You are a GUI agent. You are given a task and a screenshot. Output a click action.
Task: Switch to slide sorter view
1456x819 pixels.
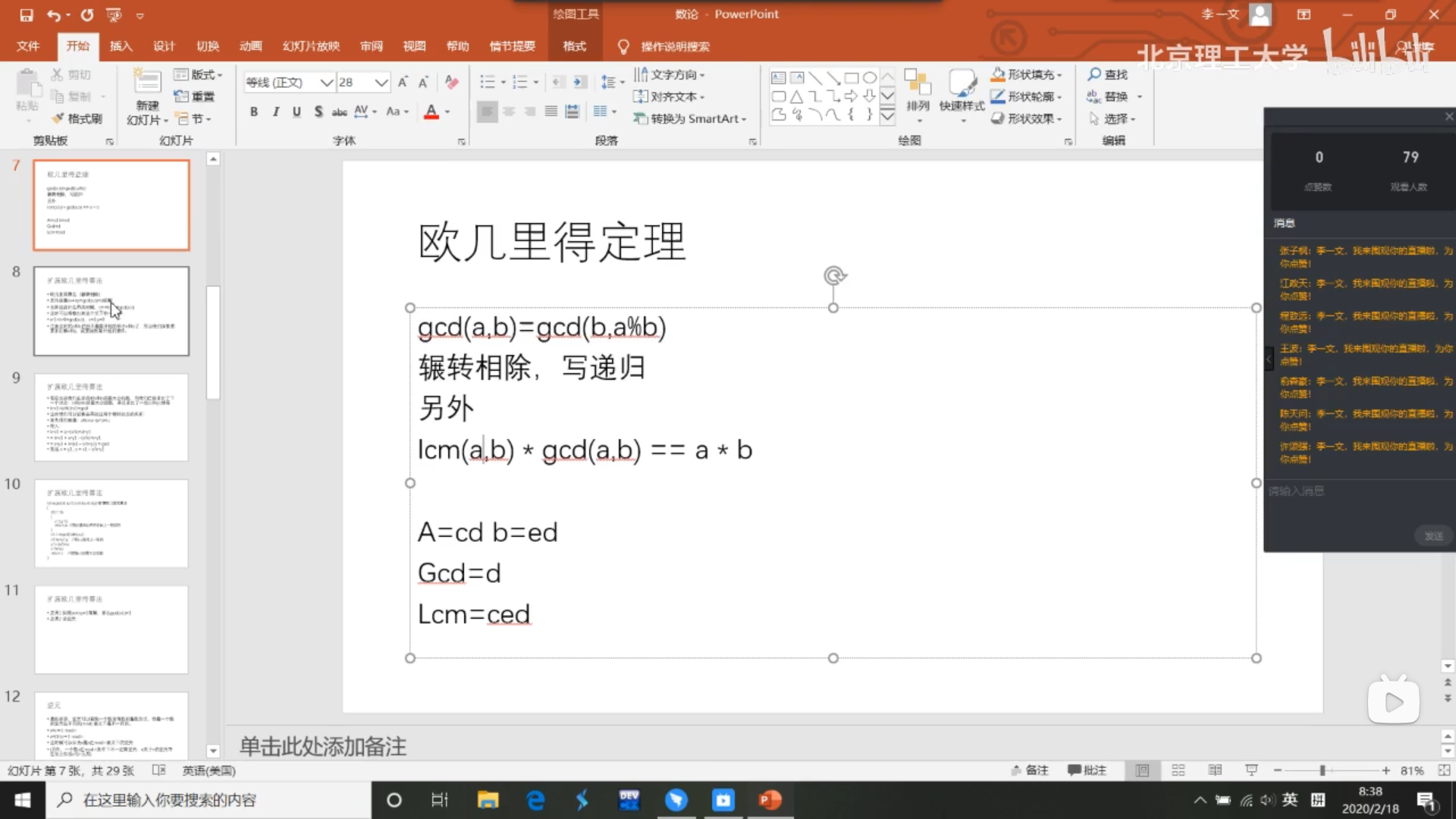[x=1178, y=770]
